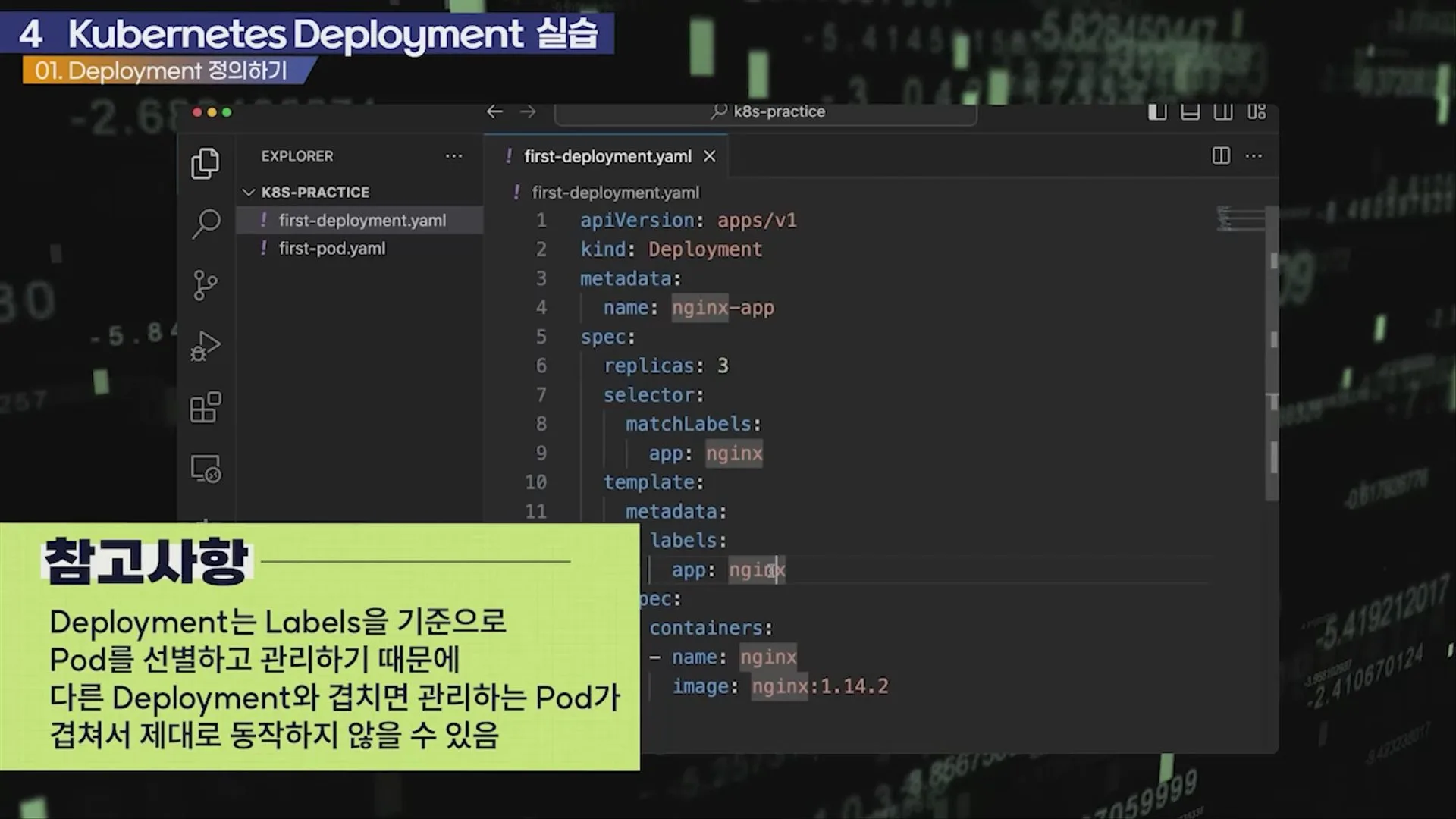Split the editor to the right
Screen dimensions: 1456x819
(x=1221, y=155)
